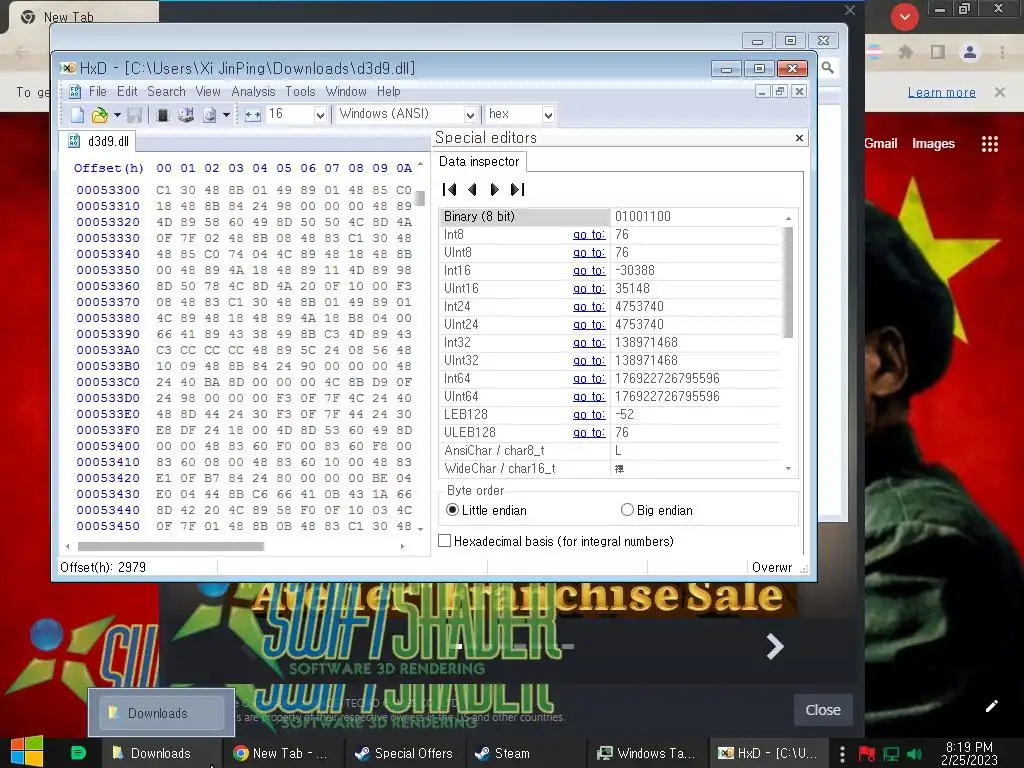Click the Close button on Steam popup
This screenshot has height=768, width=1024.
(x=823, y=710)
